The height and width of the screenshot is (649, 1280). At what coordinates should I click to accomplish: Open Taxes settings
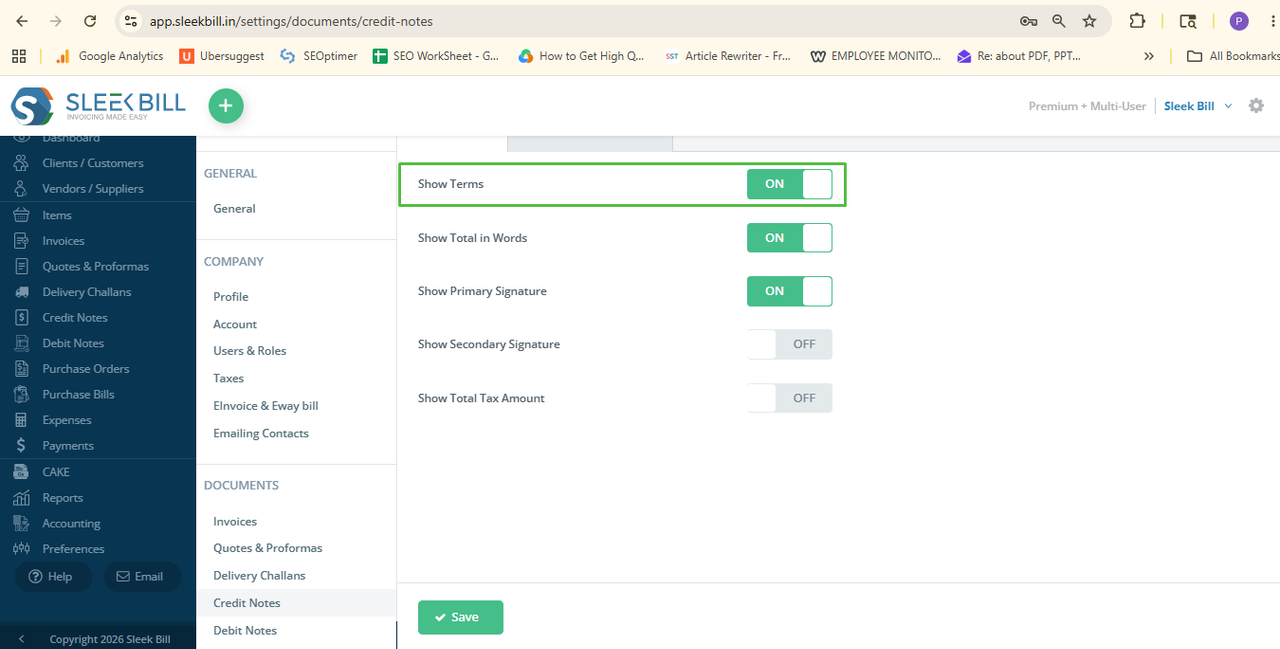click(x=229, y=378)
